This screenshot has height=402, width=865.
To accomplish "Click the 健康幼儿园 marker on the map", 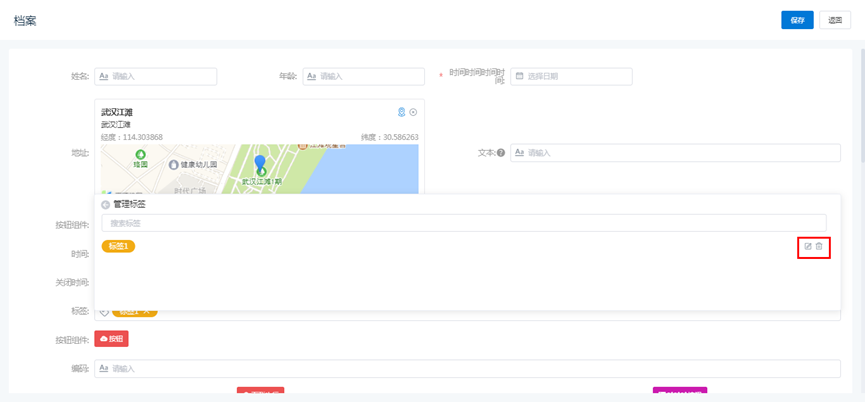I will (174, 164).
